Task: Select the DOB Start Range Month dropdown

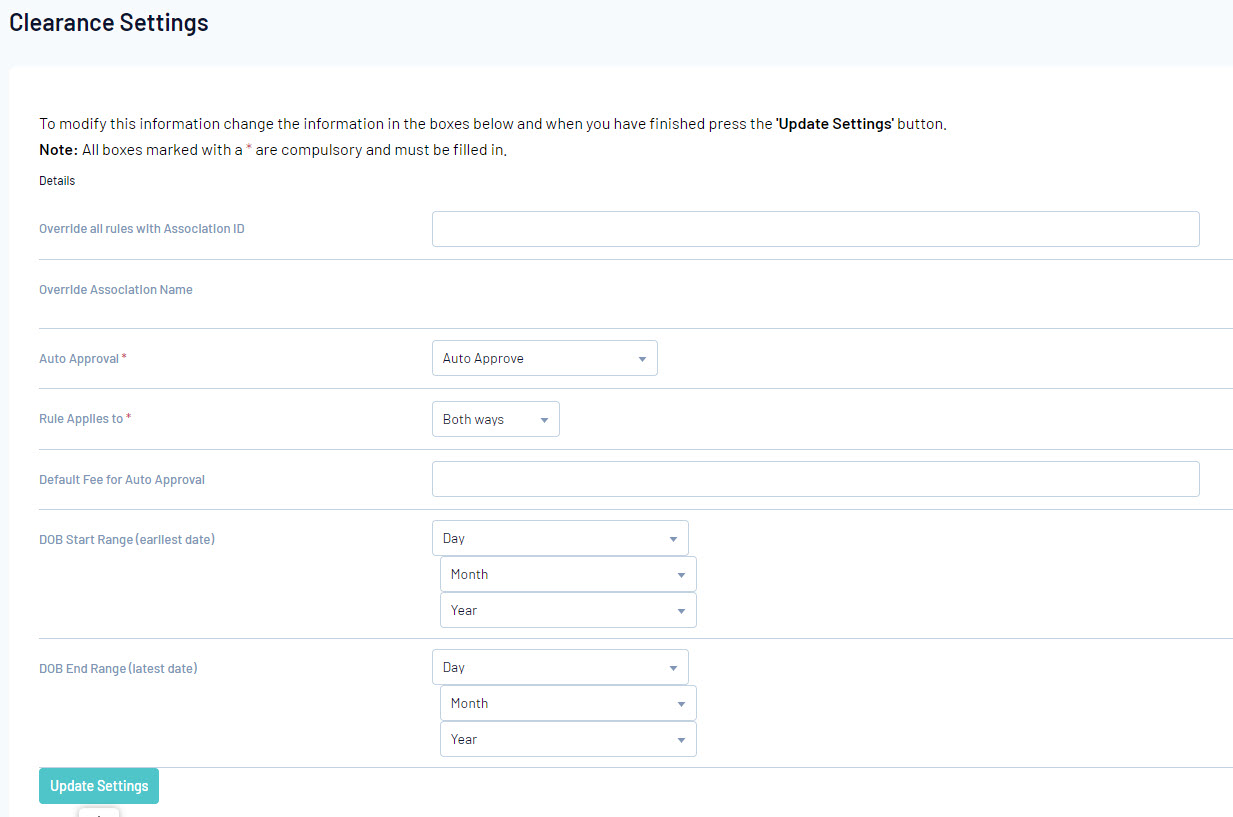Action: 568,574
